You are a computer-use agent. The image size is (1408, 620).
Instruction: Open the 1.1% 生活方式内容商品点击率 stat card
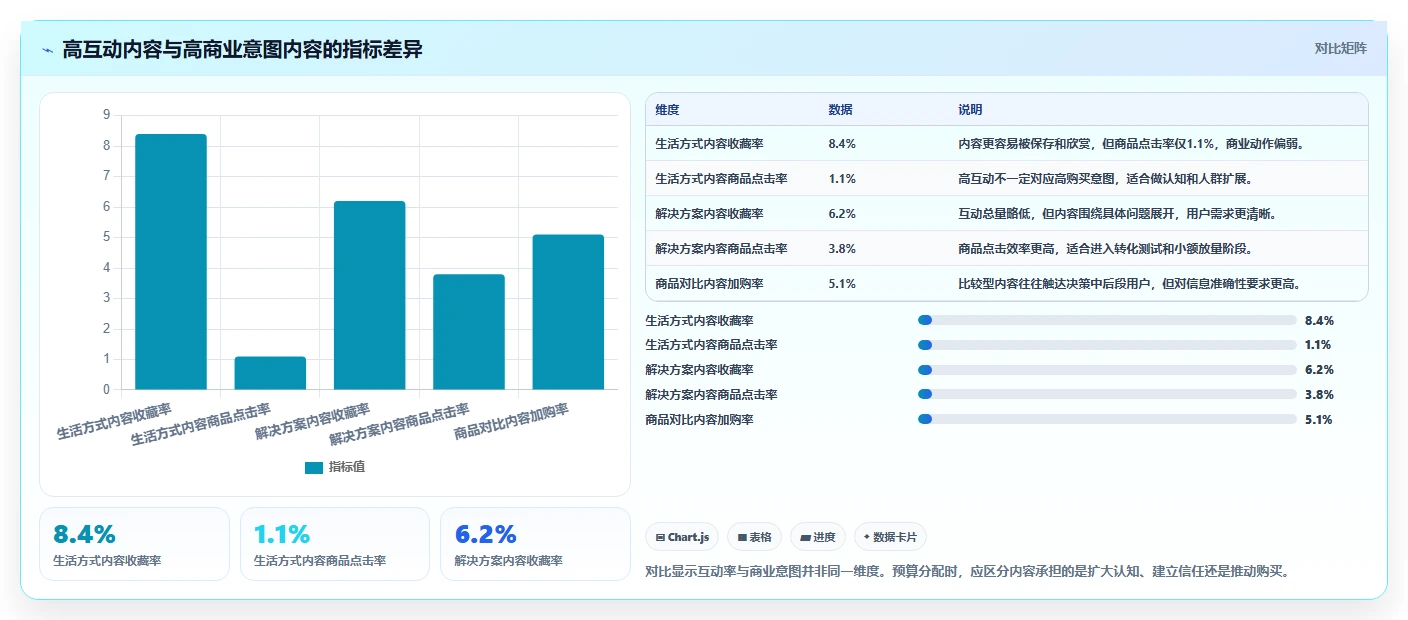tap(335, 544)
